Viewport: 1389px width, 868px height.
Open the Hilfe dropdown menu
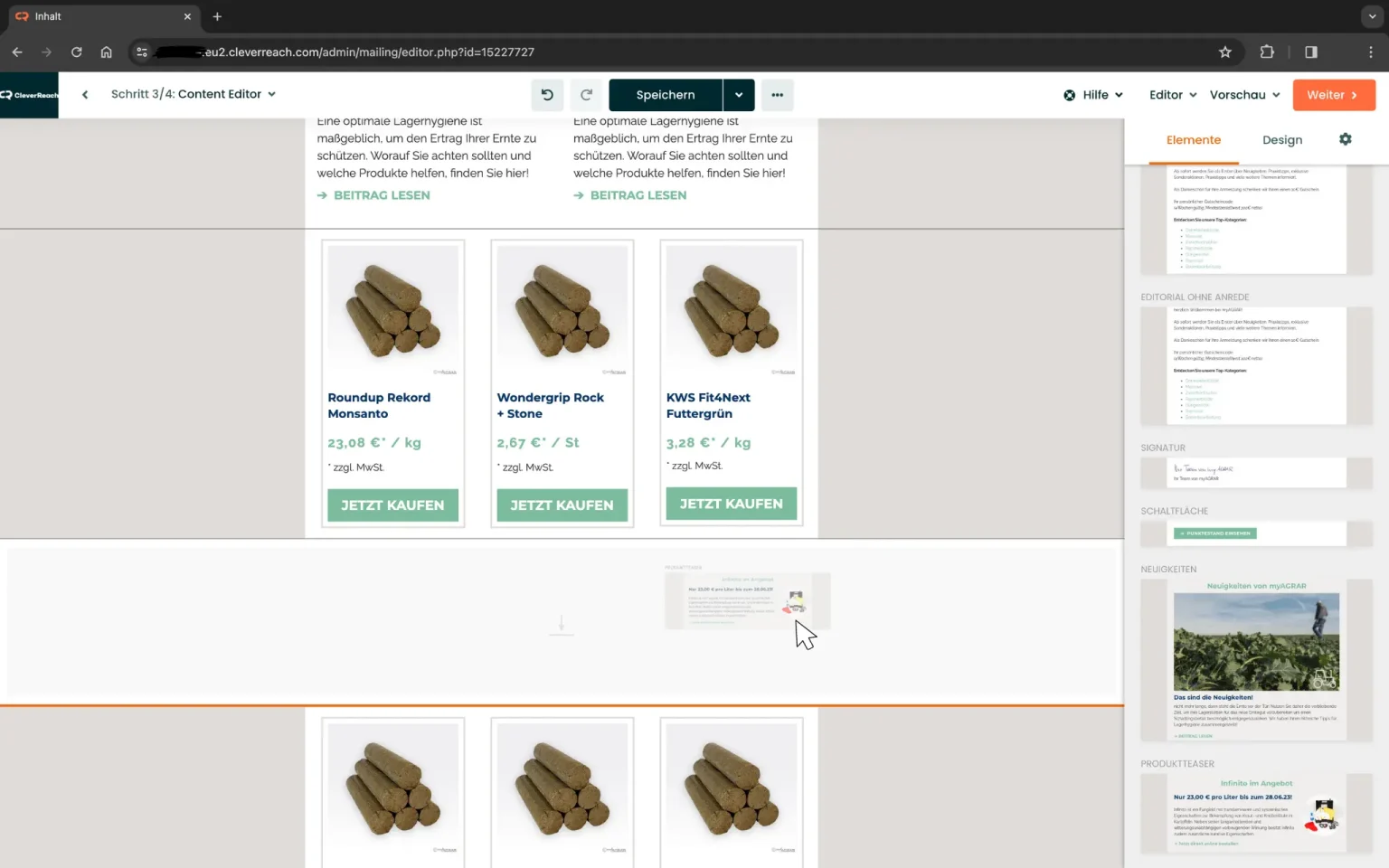[x=1093, y=95]
